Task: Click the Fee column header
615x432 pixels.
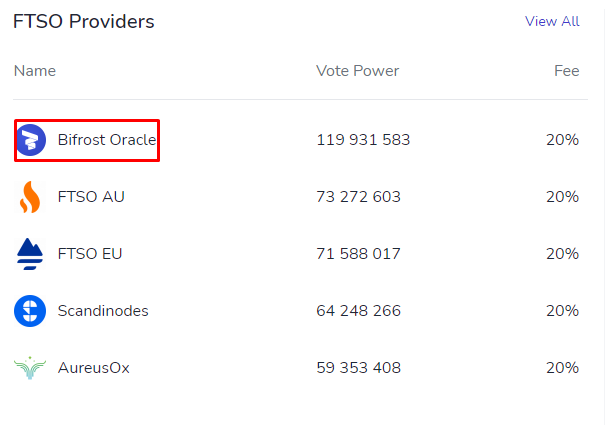Action: tap(566, 71)
